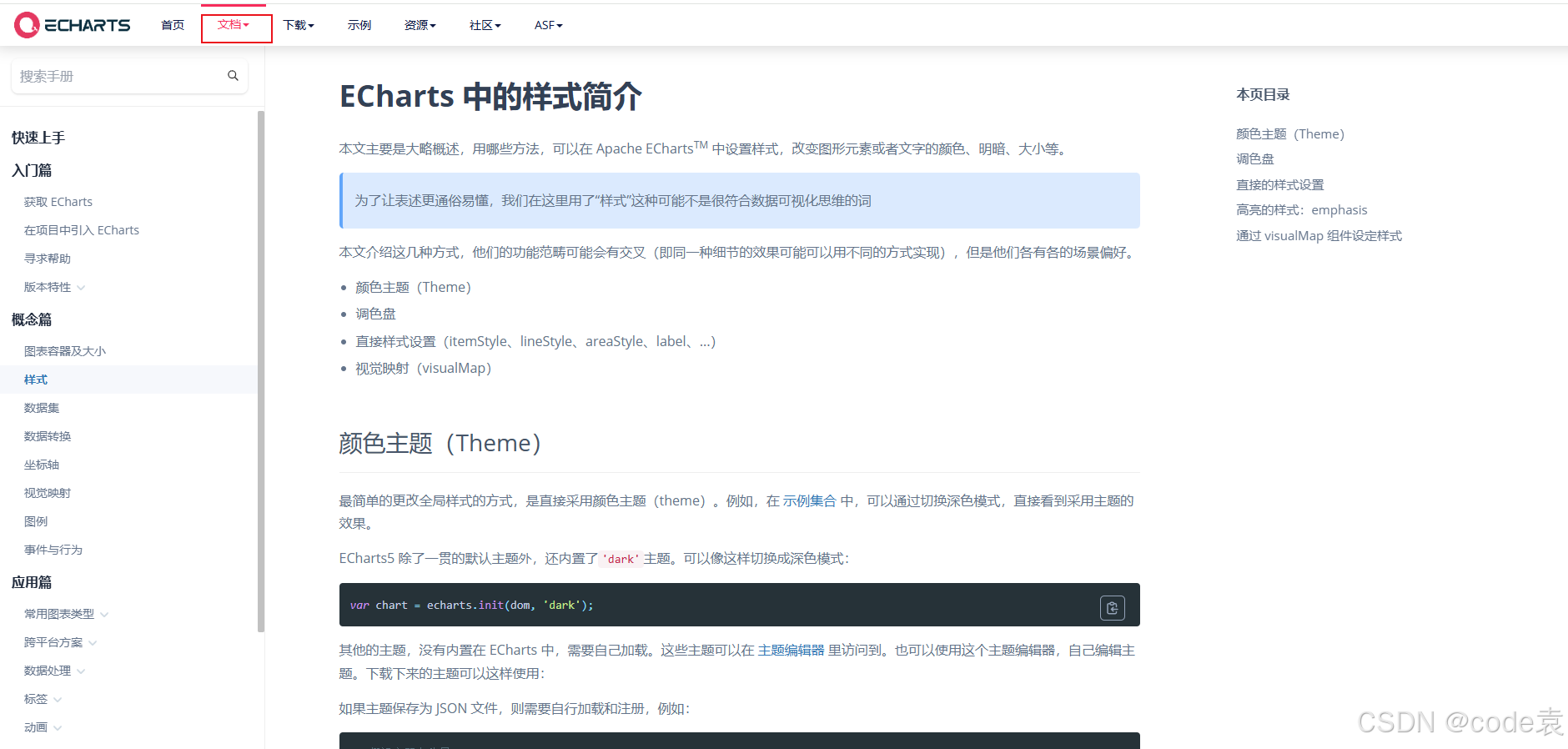Jump to 调色盘 in page contents
Image resolution: width=1568 pixels, height=749 pixels.
pyautogui.click(x=1255, y=159)
